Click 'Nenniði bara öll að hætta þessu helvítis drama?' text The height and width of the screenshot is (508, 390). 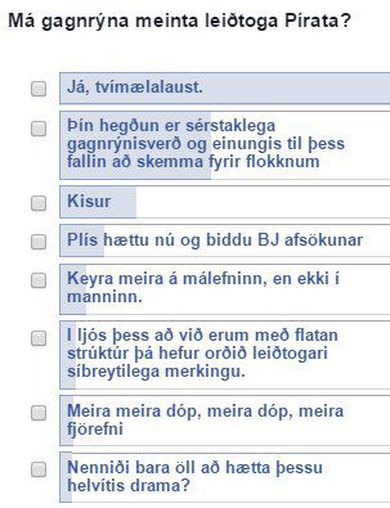(195, 476)
